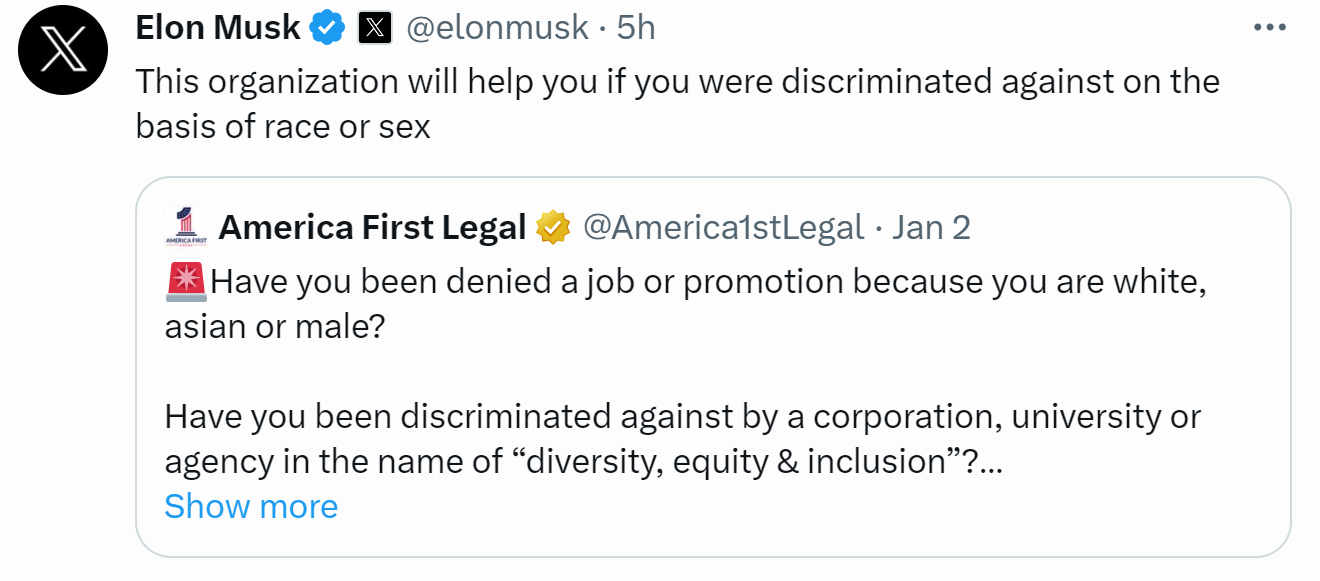1320x581 pixels.
Task: Open the Jan 2 quoted tweet date
Action: click(x=931, y=228)
